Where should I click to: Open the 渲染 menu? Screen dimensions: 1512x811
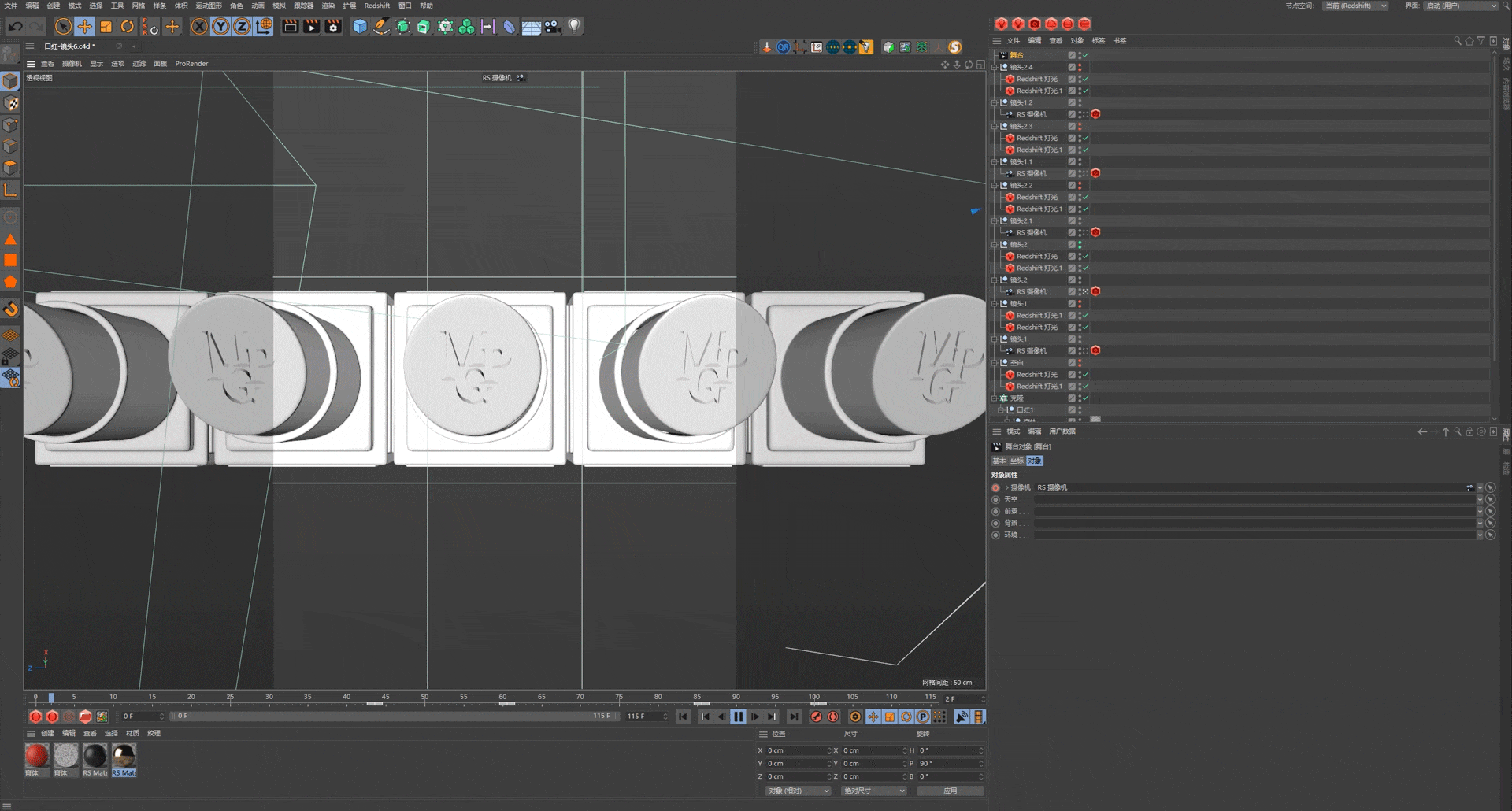(x=328, y=6)
